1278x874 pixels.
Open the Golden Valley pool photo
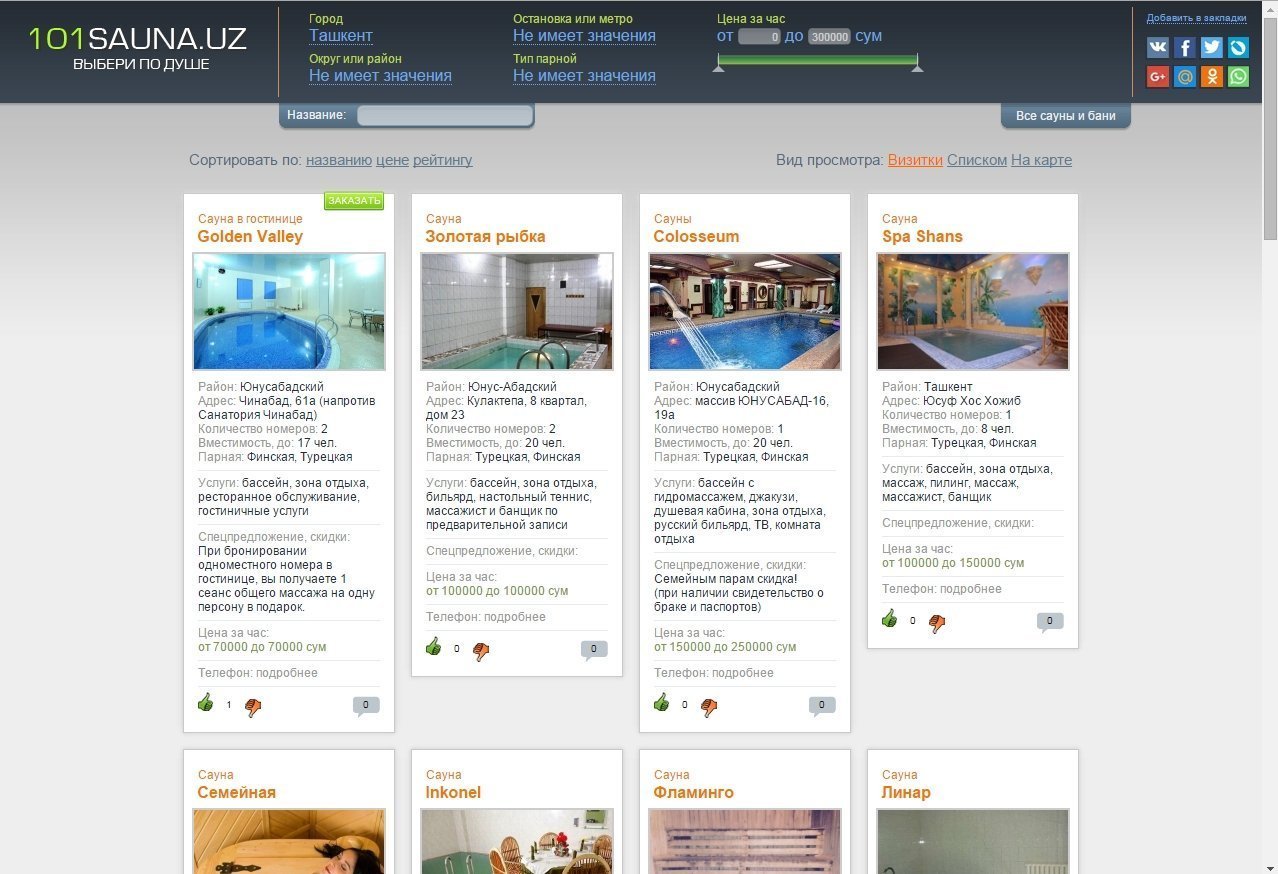coord(289,311)
